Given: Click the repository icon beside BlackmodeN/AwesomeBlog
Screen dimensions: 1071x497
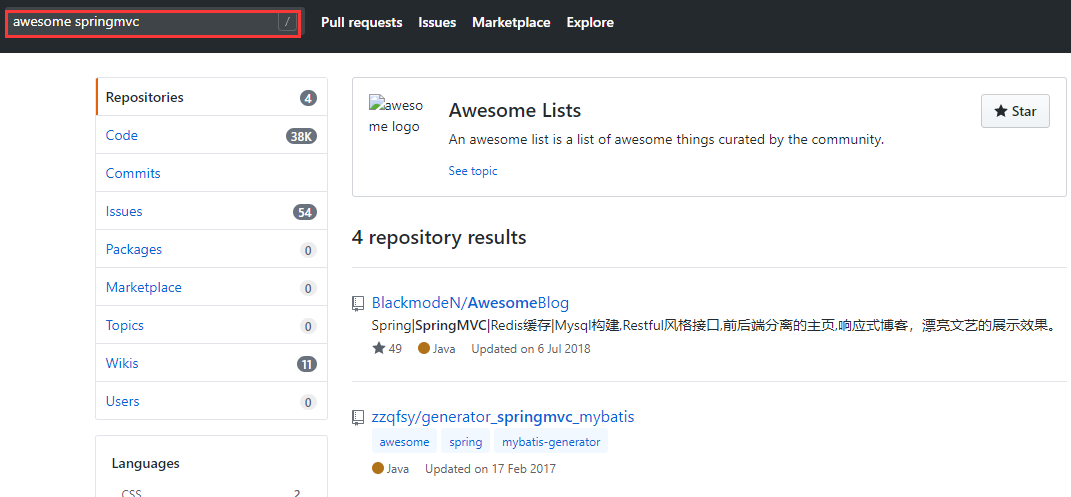Looking at the screenshot, I should [x=358, y=303].
